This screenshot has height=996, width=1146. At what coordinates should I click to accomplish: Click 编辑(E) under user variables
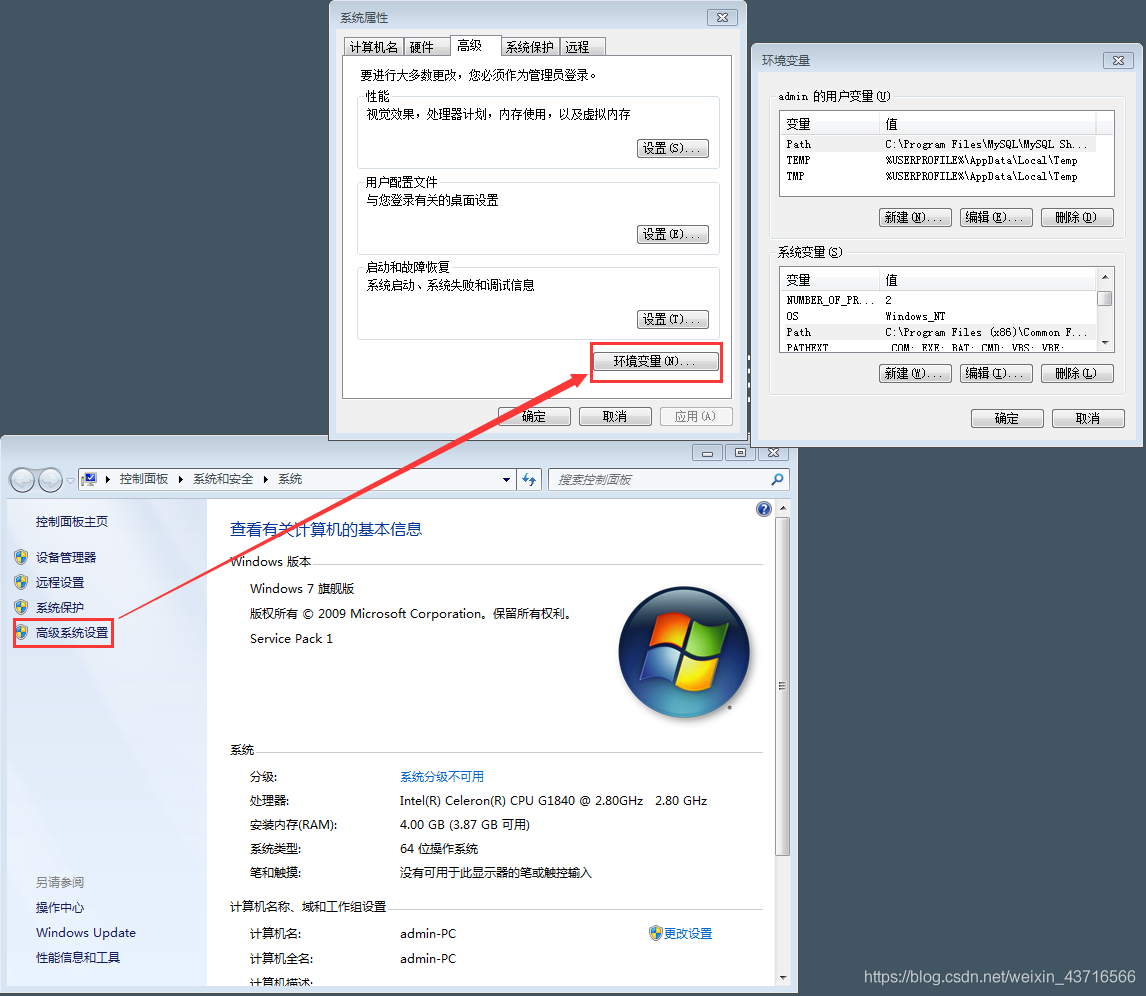[996, 217]
